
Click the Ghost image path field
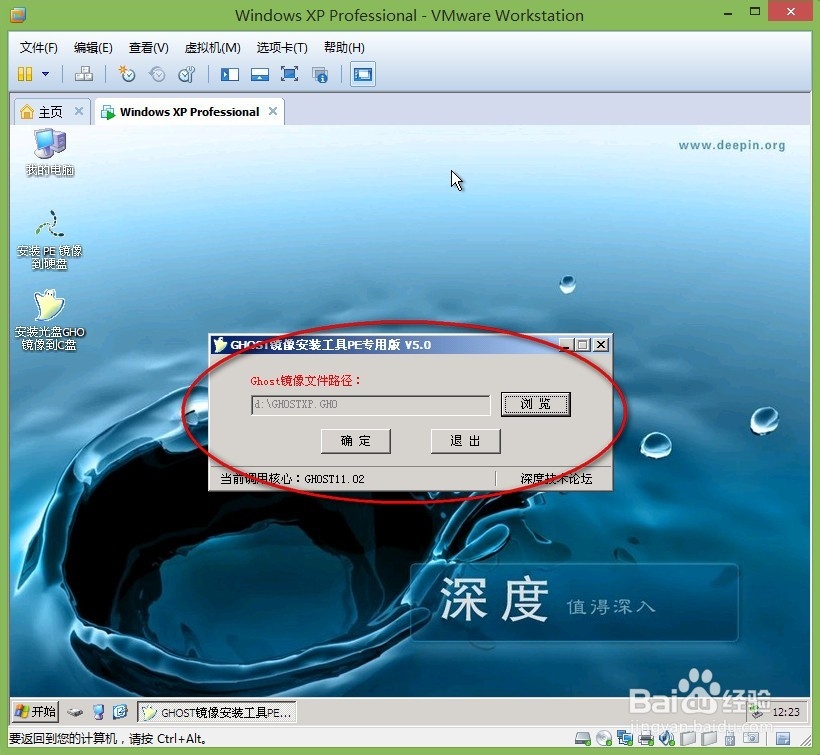coord(371,405)
